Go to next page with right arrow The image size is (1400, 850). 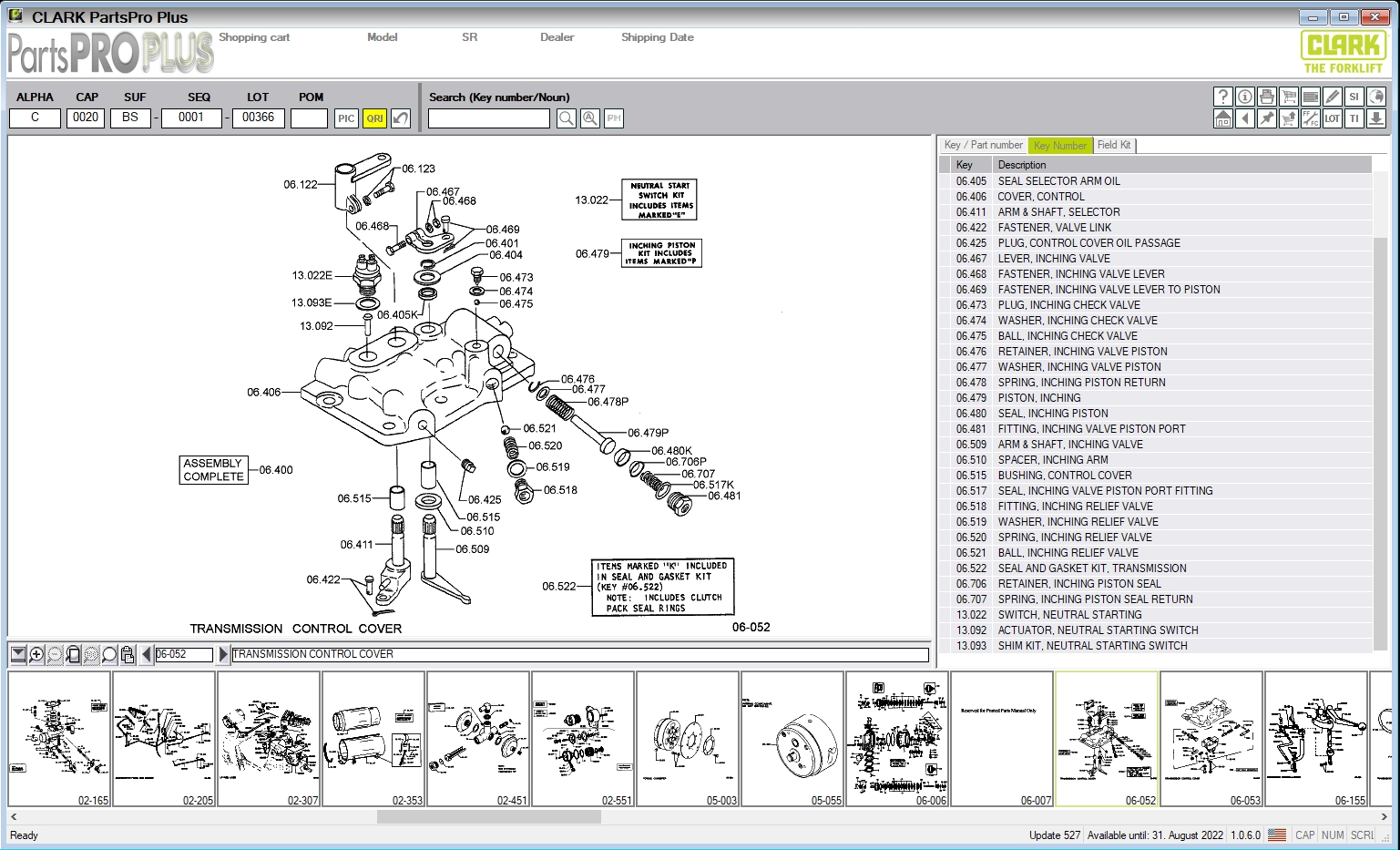coord(223,654)
